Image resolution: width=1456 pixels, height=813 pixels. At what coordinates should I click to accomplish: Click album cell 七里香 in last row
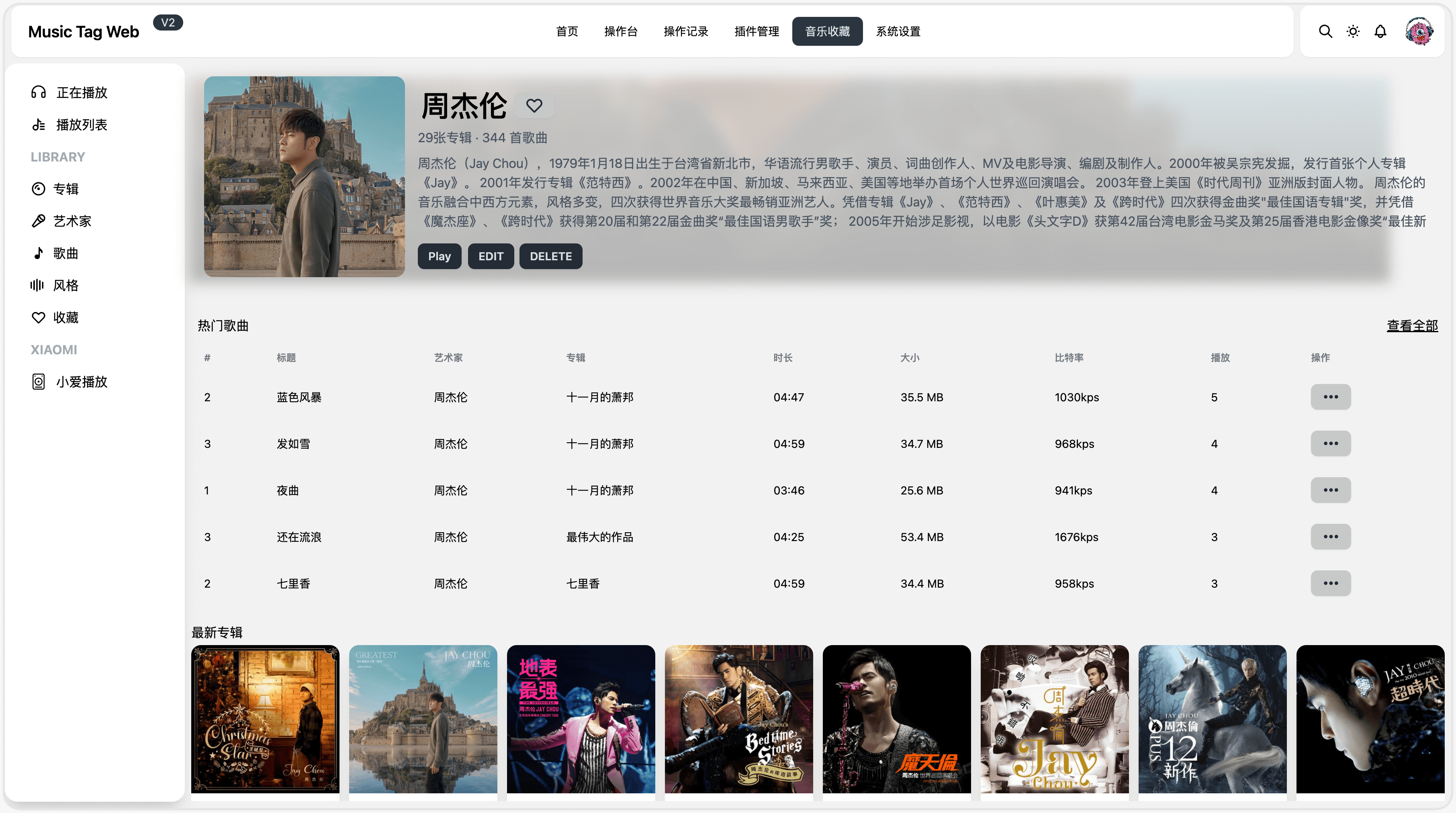(583, 584)
